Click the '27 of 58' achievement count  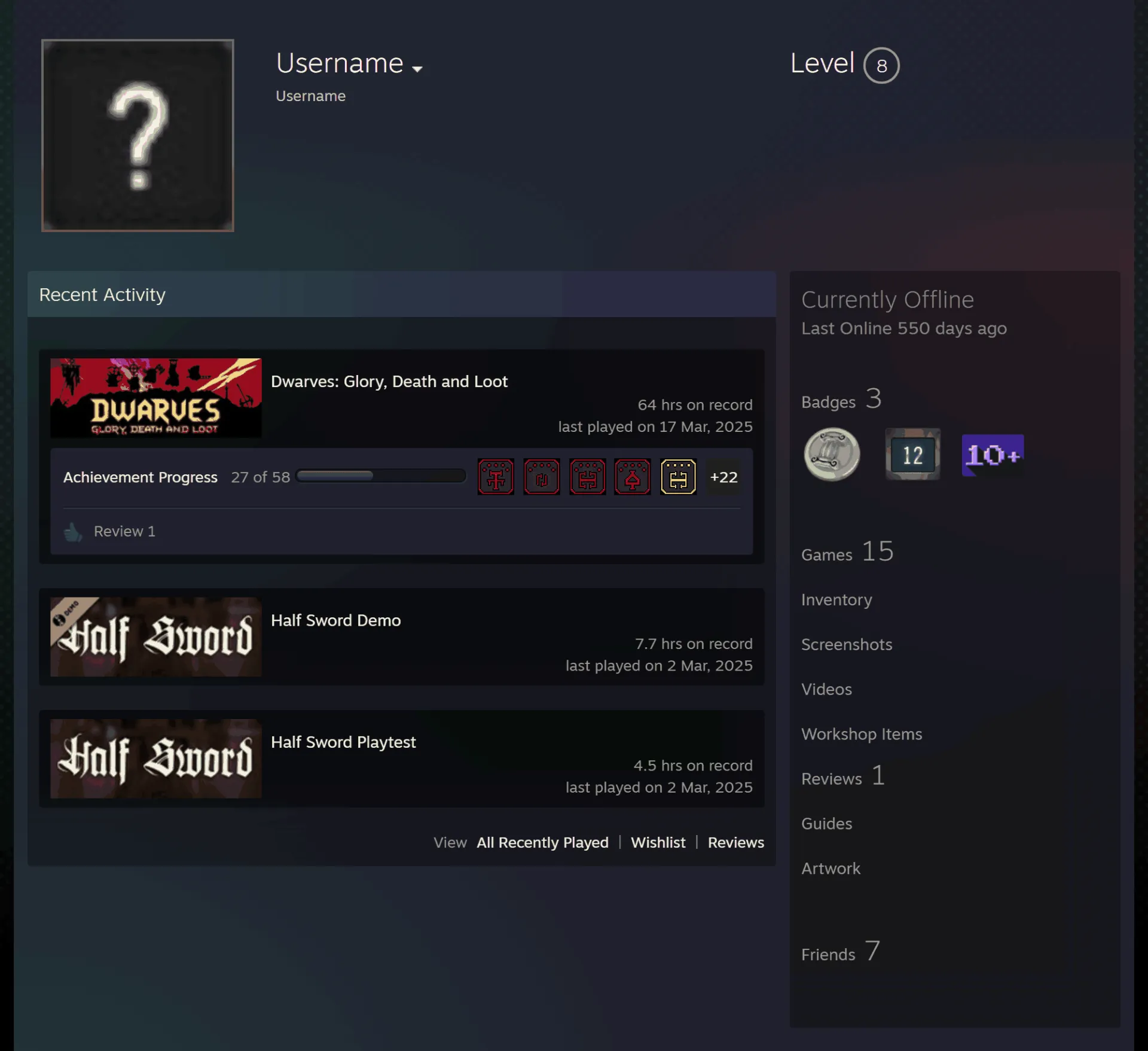260,477
